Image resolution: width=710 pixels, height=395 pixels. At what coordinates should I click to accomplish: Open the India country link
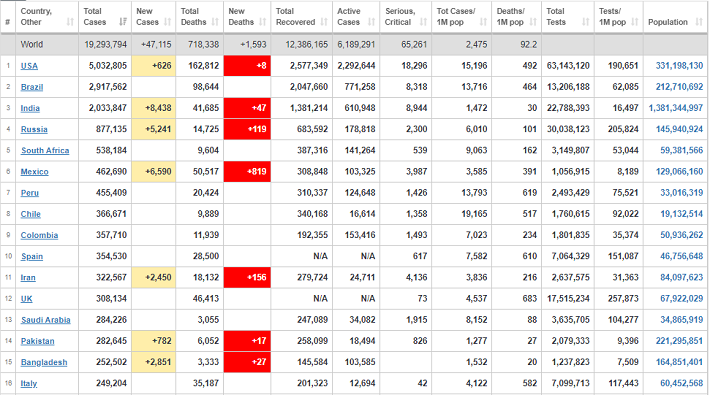pos(30,108)
